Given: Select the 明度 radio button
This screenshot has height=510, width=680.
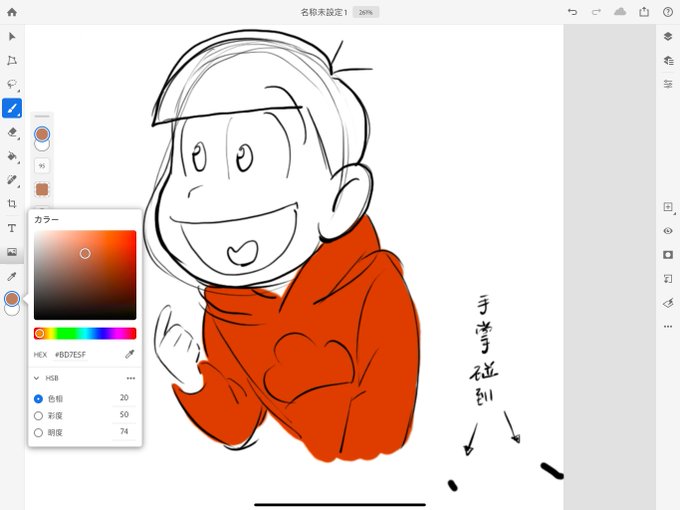Looking at the screenshot, I should point(38,432).
